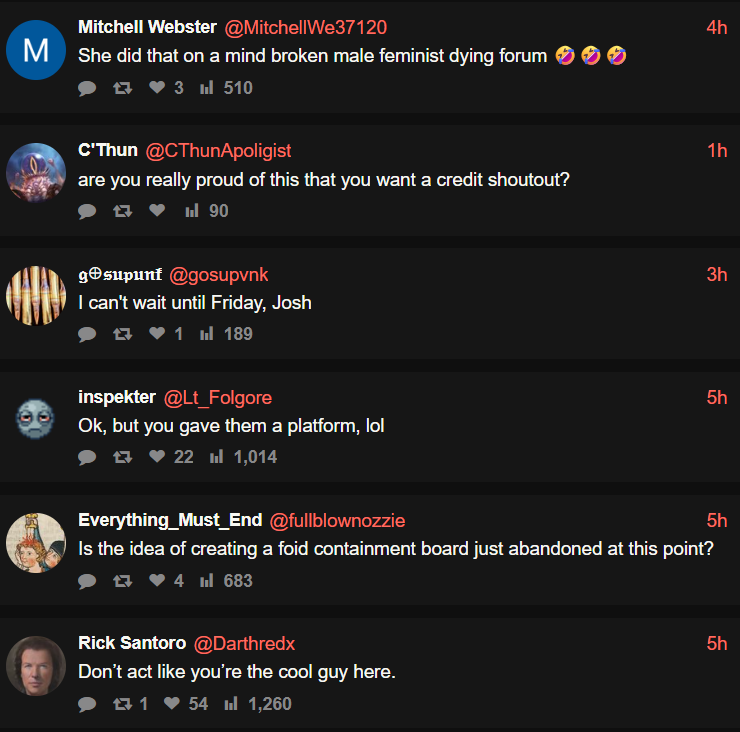This screenshot has height=732, width=740.
Task: Visit @Lt_Folgore profile
Action: pos(217,397)
